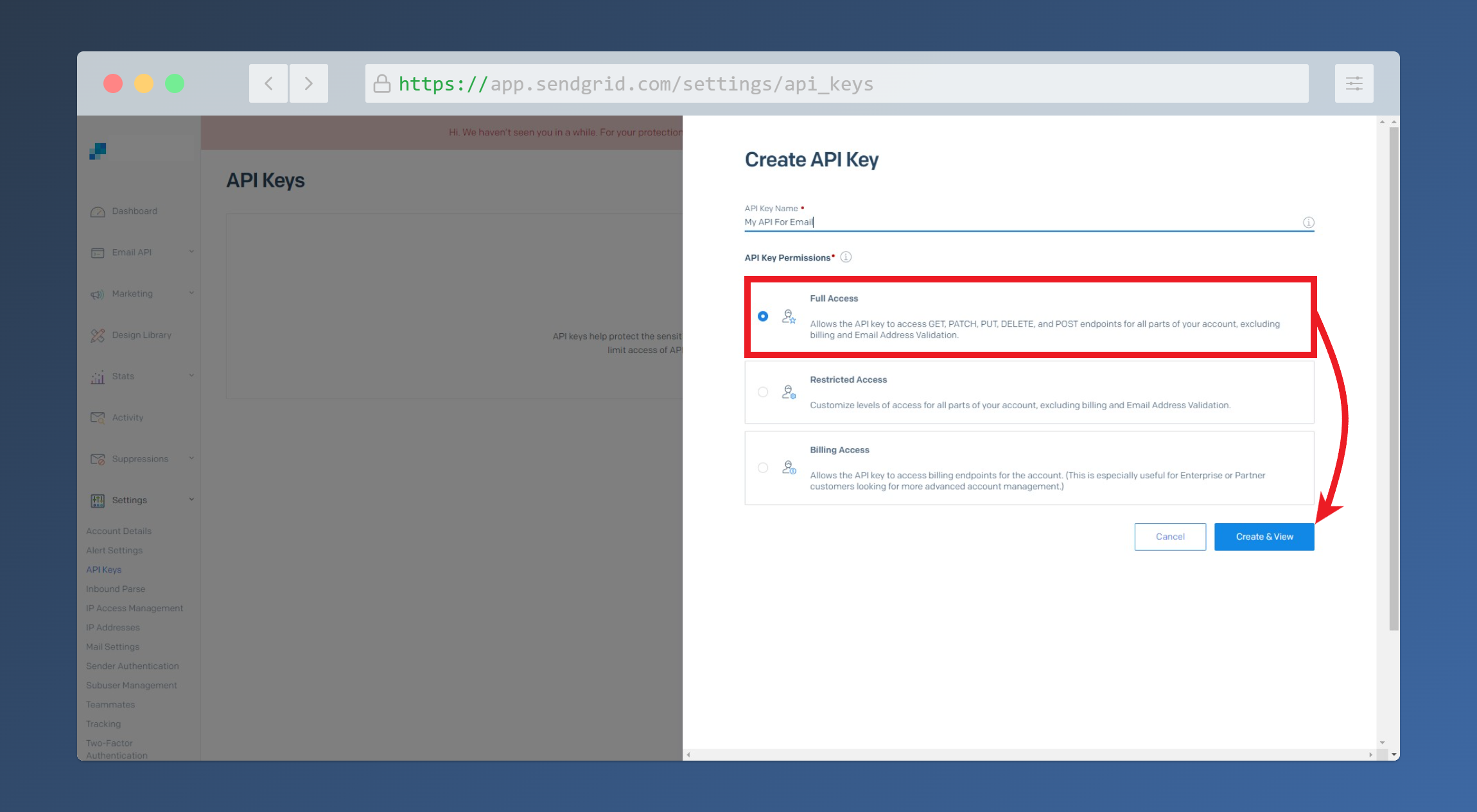
Task: Click the Full Access user-star icon
Action: tap(789, 316)
